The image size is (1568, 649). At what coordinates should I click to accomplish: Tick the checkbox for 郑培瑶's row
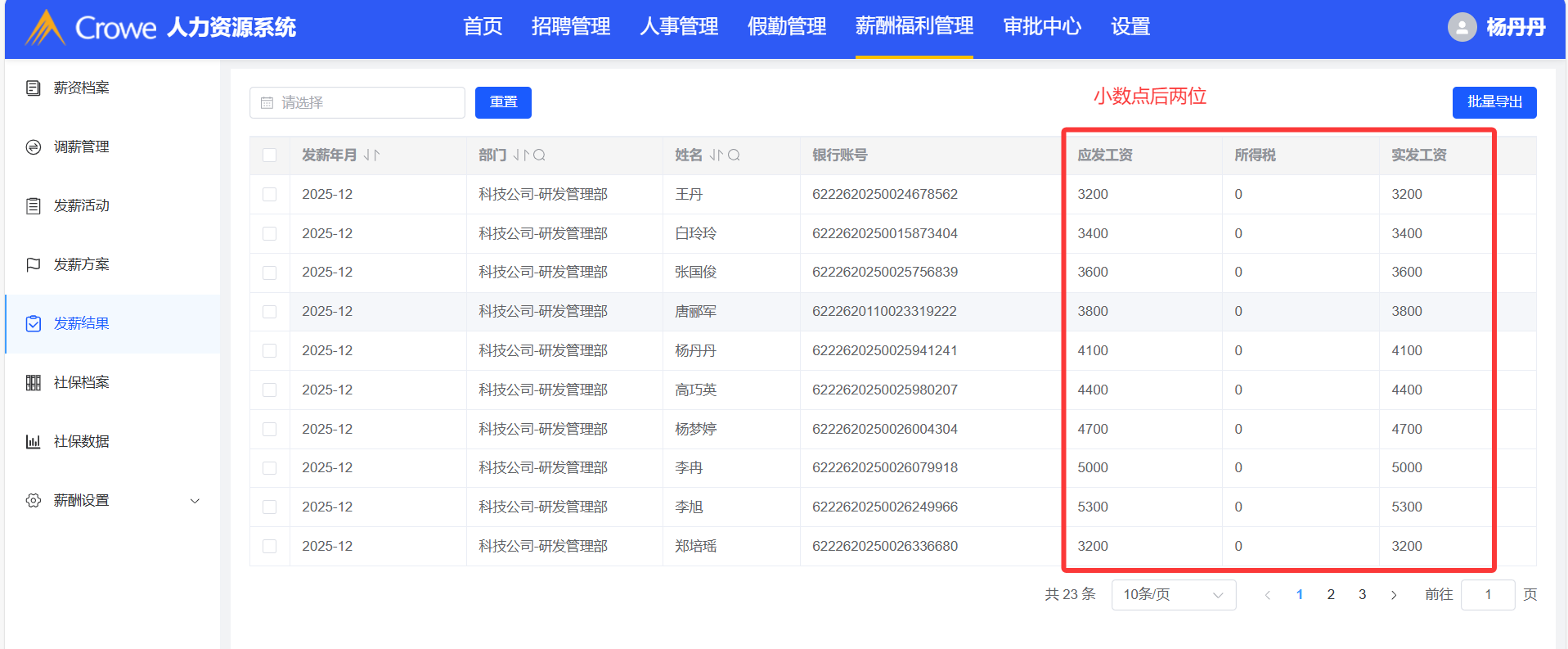[269, 546]
